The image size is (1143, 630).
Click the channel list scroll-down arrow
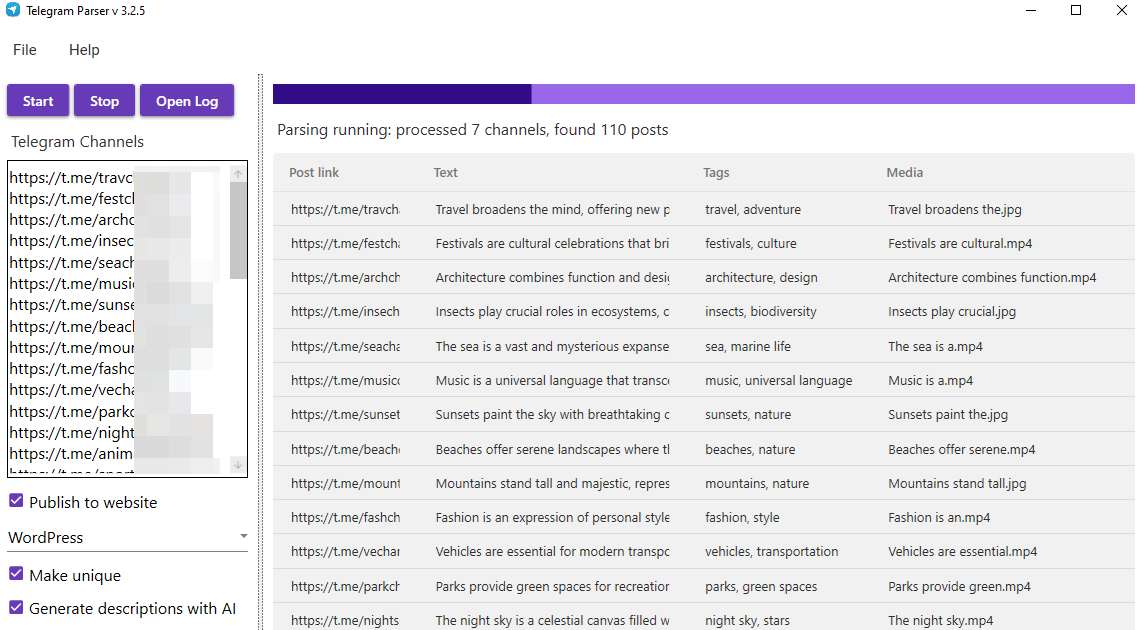point(238,464)
